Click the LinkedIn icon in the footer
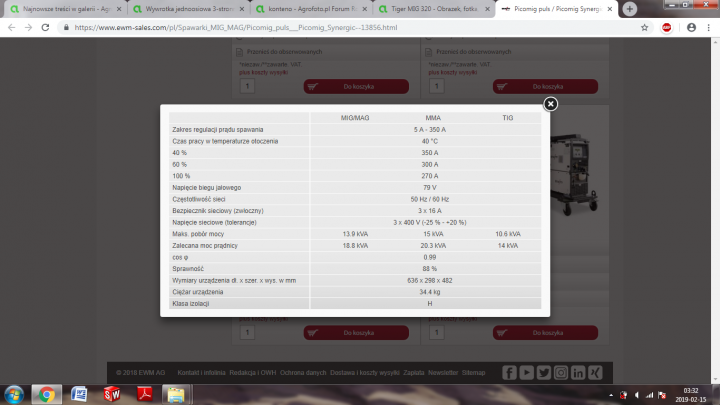 [578, 372]
